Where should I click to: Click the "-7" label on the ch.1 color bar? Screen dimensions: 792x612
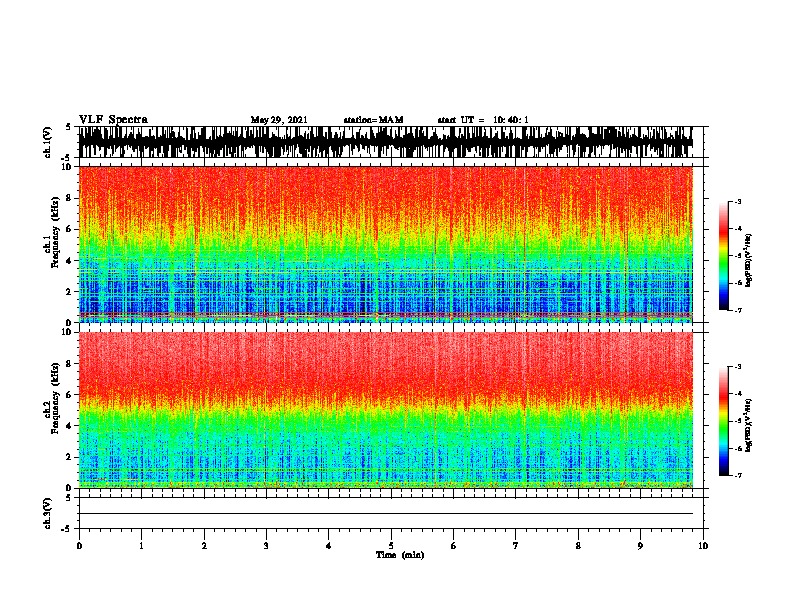coord(737,311)
